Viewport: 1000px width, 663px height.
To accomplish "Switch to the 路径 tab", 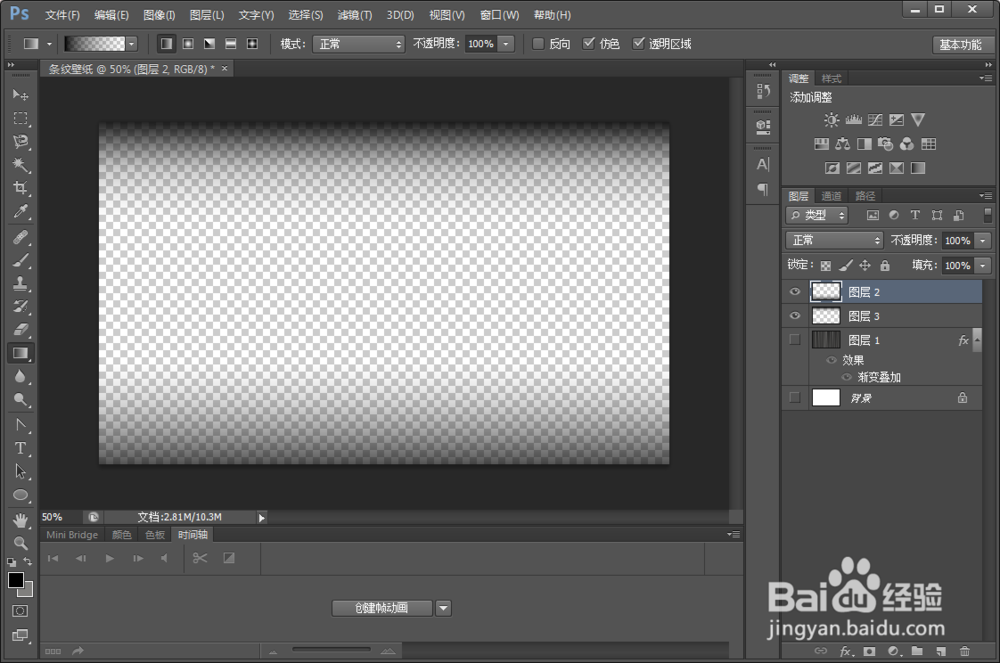I will coord(865,196).
